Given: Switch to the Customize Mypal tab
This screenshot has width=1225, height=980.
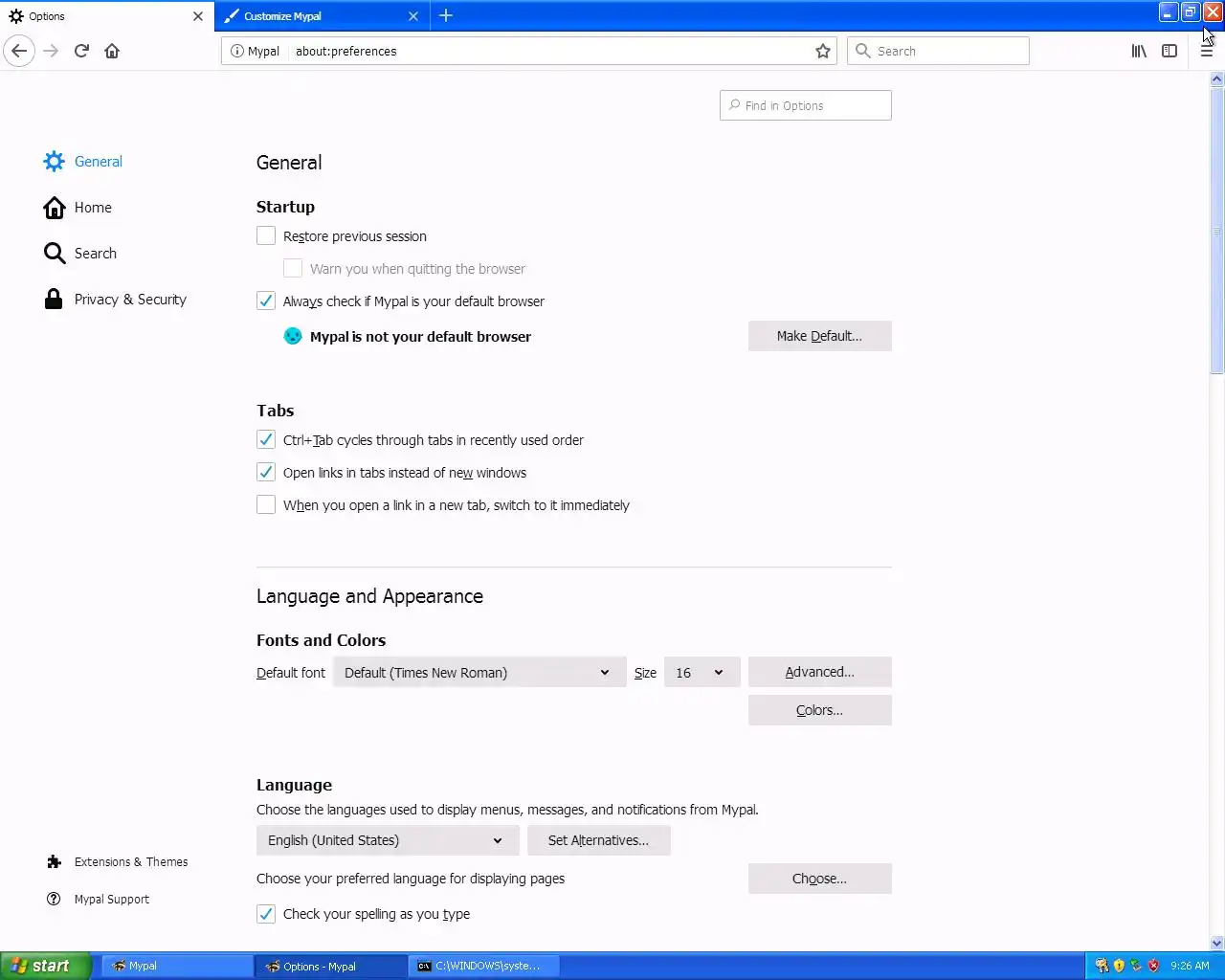Looking at the screenshot, I should click(322, 16).
